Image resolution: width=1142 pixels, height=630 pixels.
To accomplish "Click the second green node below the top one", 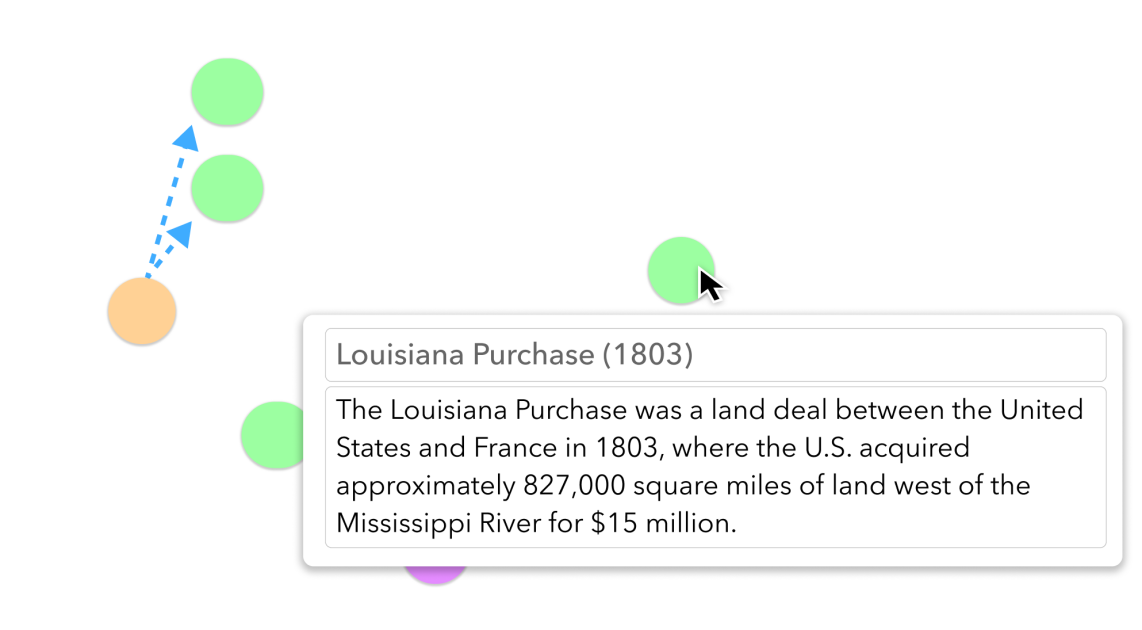I will 227,188.
